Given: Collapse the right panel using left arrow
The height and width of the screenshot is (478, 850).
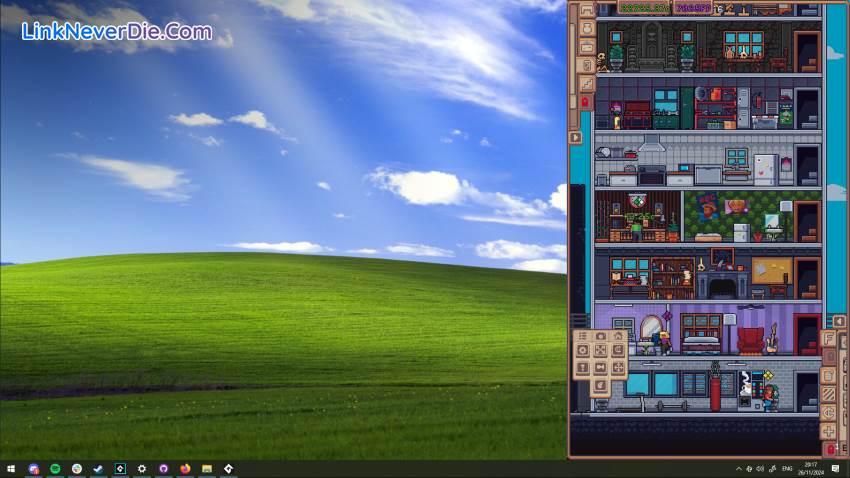Looking at the screenshot, I should click(x=840, y=321).
